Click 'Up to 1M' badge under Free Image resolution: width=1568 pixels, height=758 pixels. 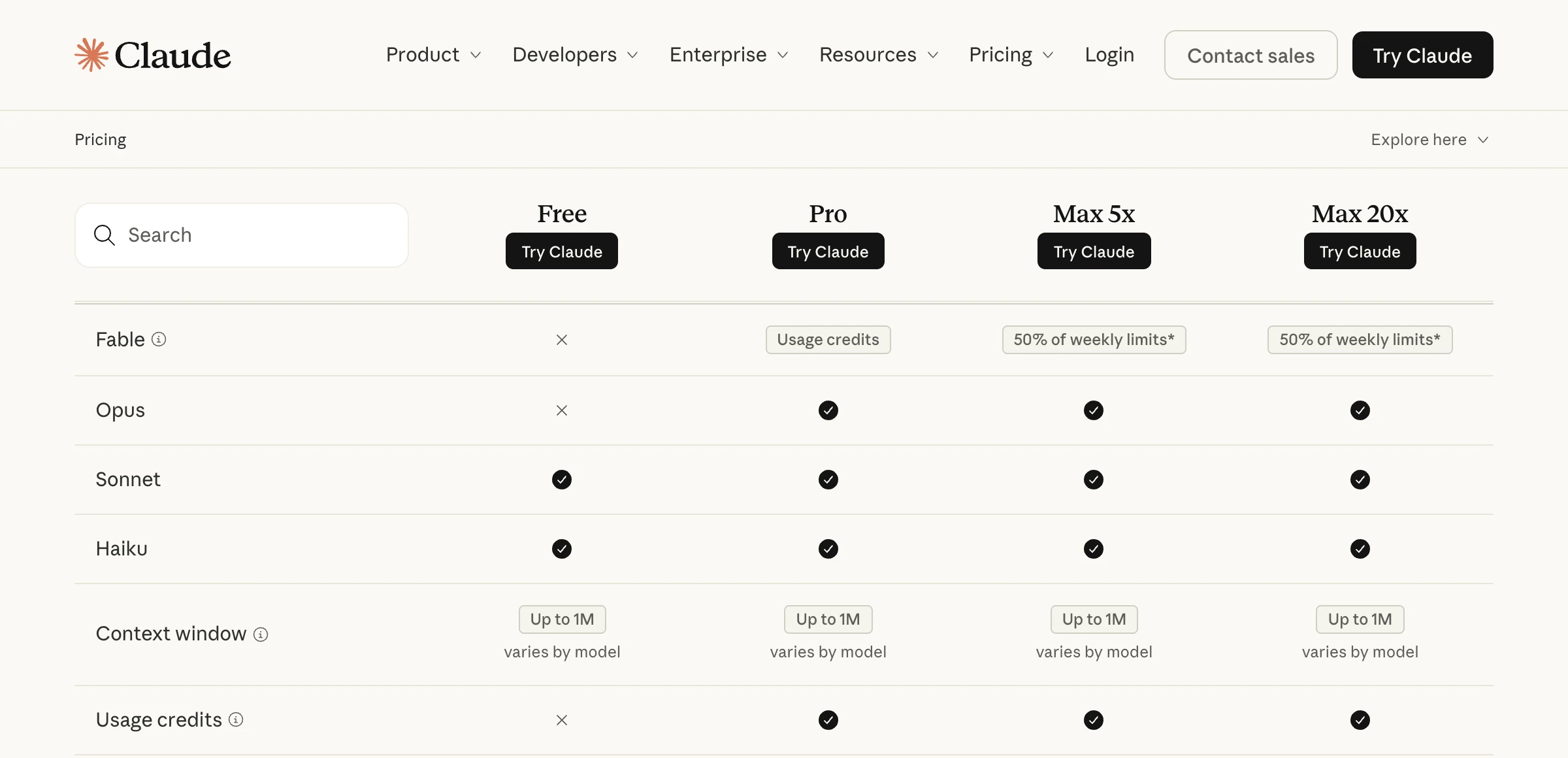pos(562,619)
